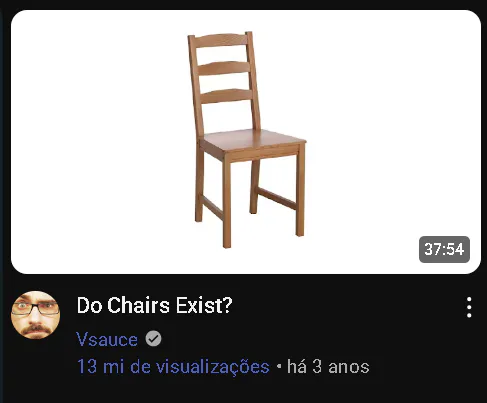Screen dimensions: 487x403
Task: Click the chair's rear right leg
Action: tap(254, 187)
